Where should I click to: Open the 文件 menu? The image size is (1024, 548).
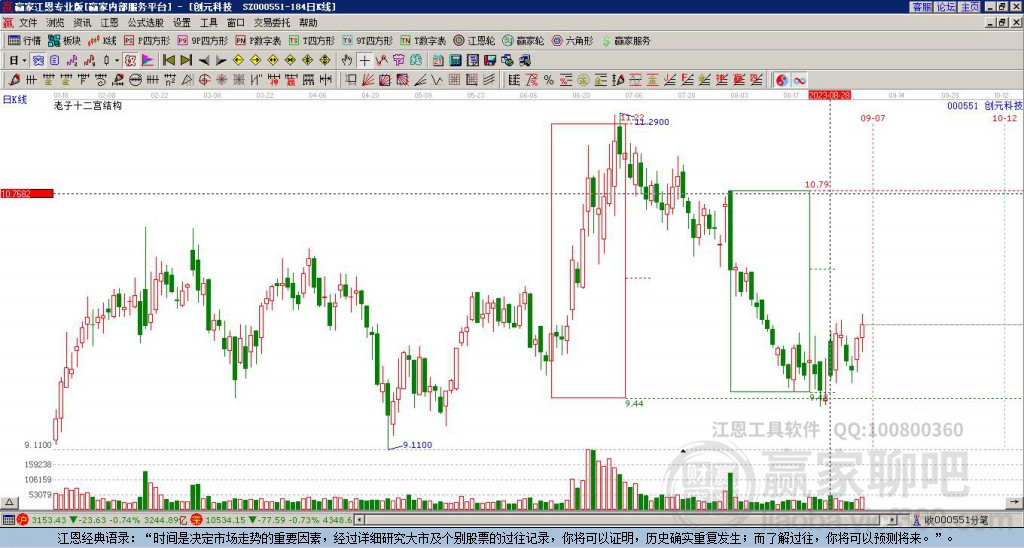(28, 23)
